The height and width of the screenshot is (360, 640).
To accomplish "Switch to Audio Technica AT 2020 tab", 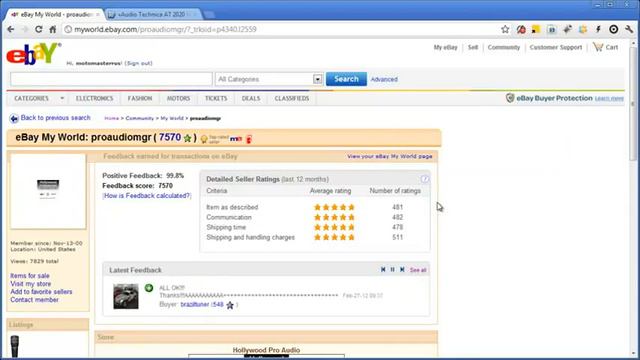I will (x=152, y=14).
